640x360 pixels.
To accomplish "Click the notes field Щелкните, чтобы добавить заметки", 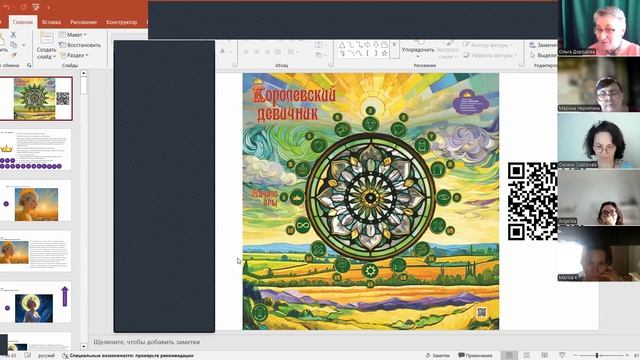I will pos(147,342).
